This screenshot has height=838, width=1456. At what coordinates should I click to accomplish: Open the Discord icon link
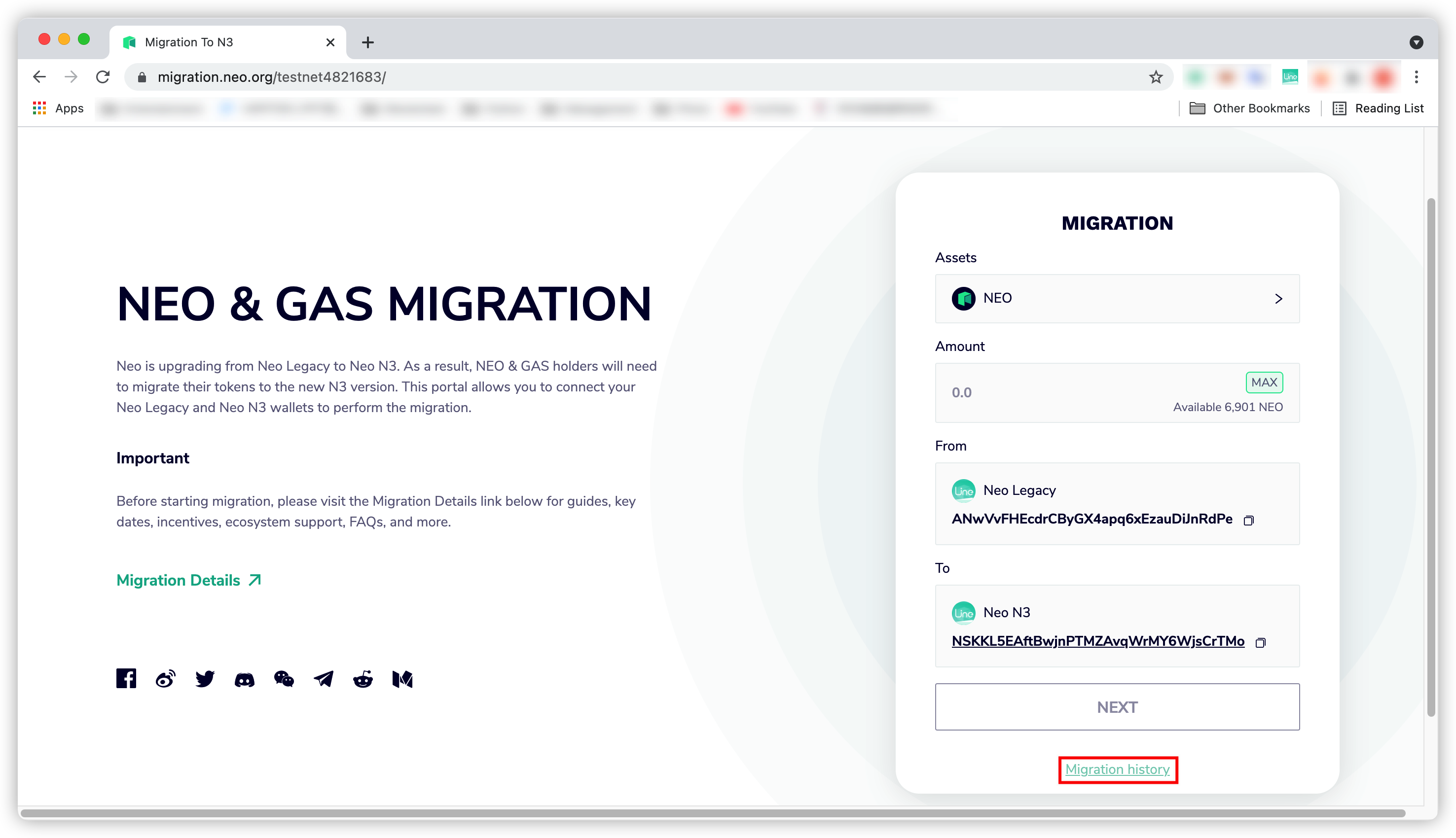click(x=244, y=680)
